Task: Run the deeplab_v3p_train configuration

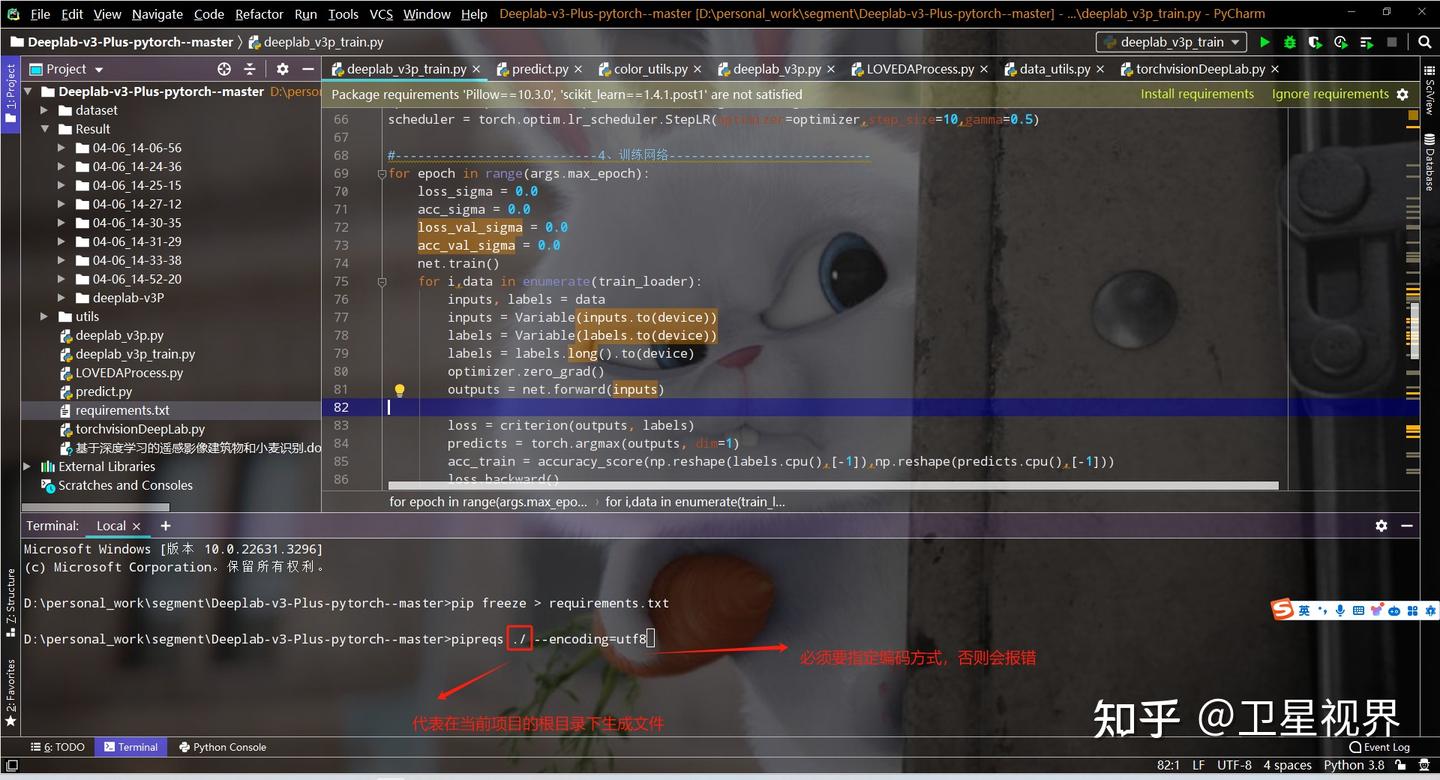Action: (1265, 42)
